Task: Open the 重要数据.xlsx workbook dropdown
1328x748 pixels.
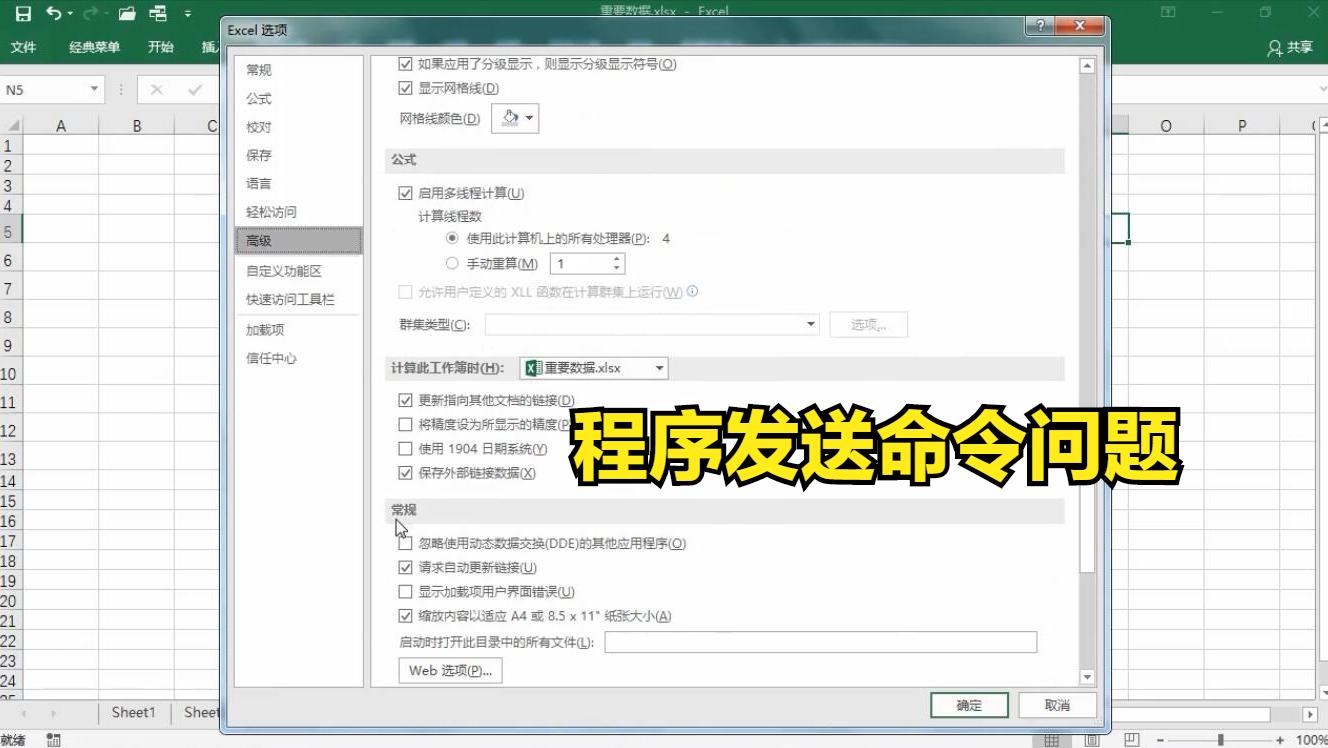Action: (x=659, y=367)
